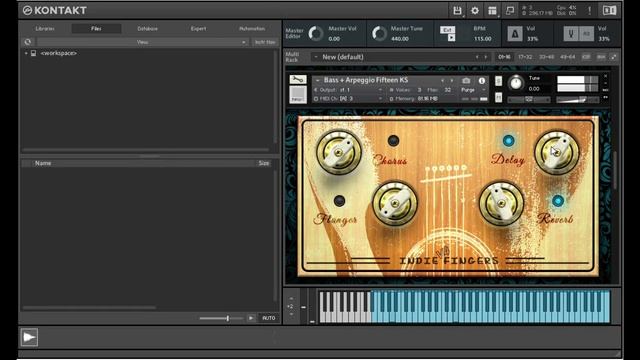Click the master editor play button
Screen dimensions: 640x360
pos(451,38)
